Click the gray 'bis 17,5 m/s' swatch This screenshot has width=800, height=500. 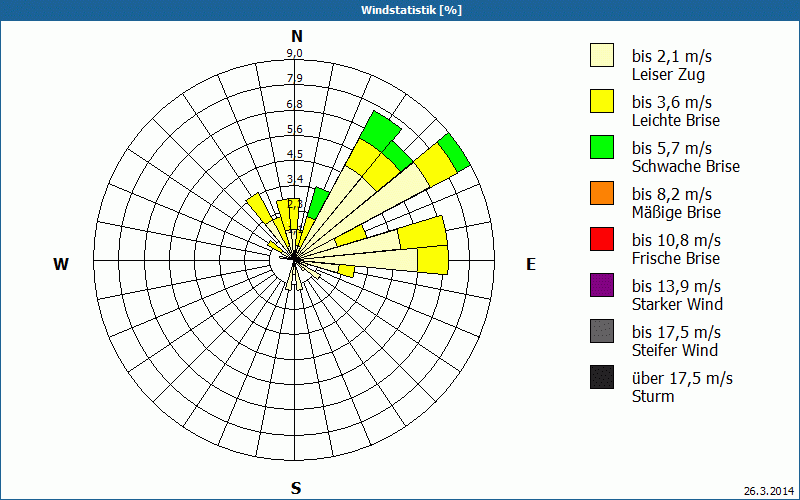point(602,331)
